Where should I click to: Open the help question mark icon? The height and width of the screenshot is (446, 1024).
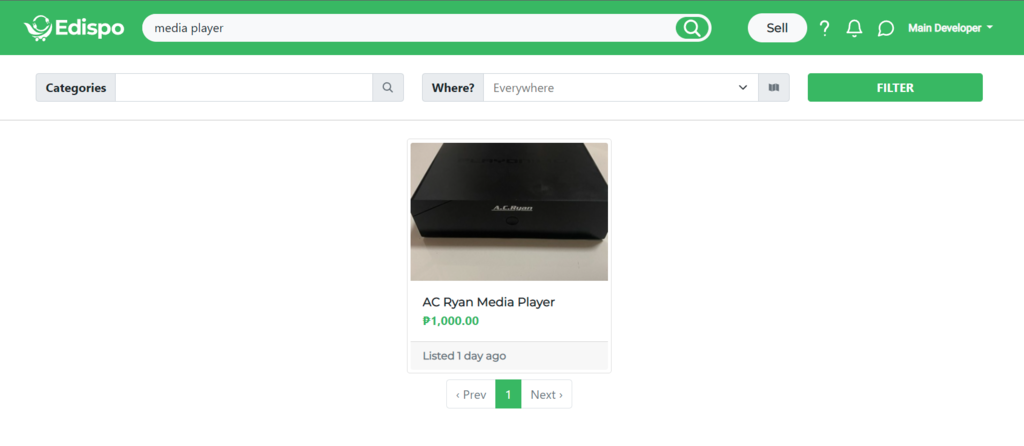[x=825, y=28]
